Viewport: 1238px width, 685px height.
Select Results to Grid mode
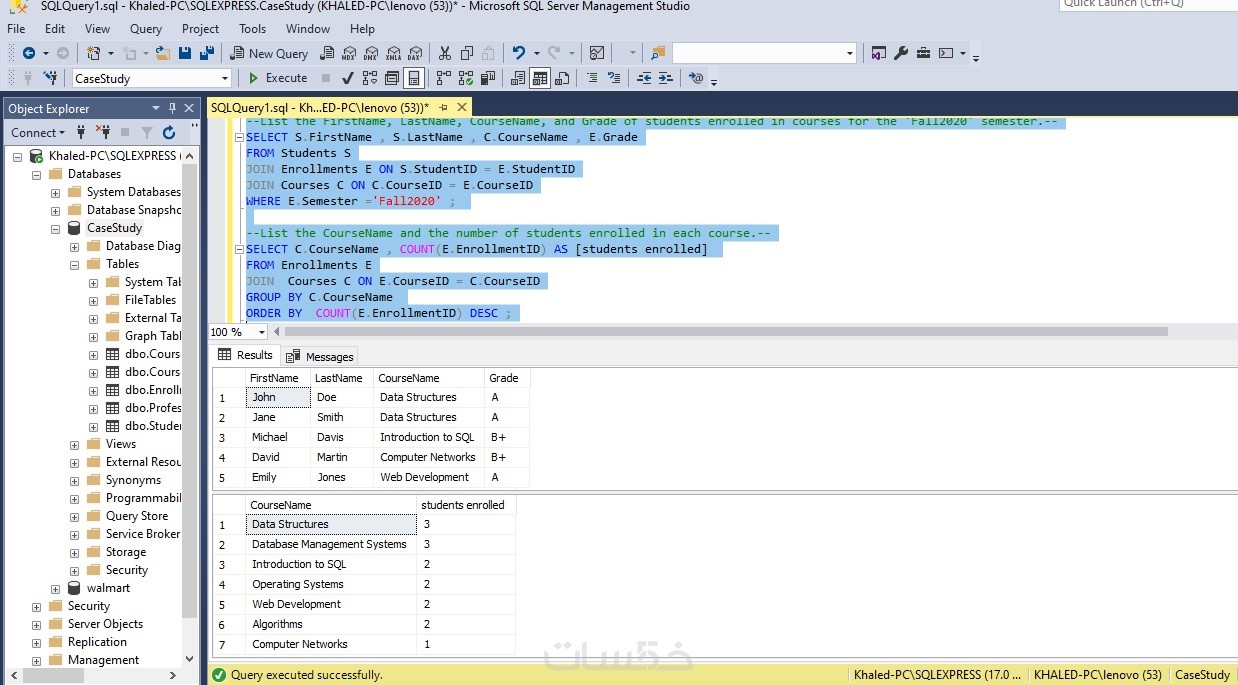(x=539, y=78)
